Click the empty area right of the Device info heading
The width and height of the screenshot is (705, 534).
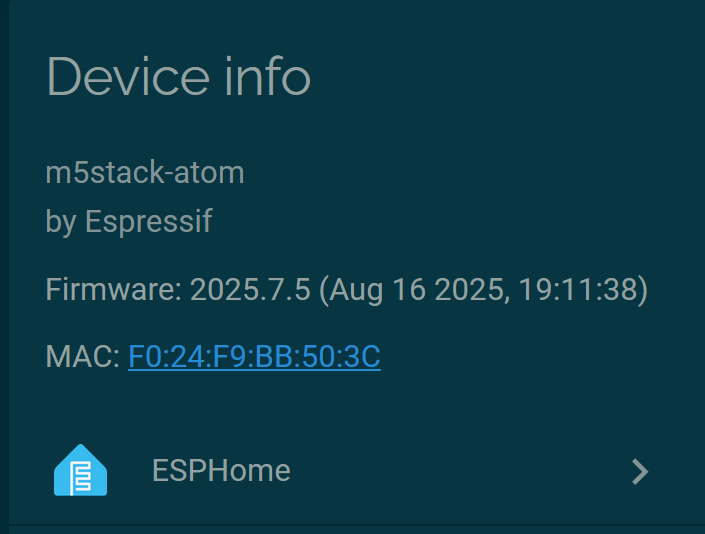pyautogui.click(x=500, y=77)
